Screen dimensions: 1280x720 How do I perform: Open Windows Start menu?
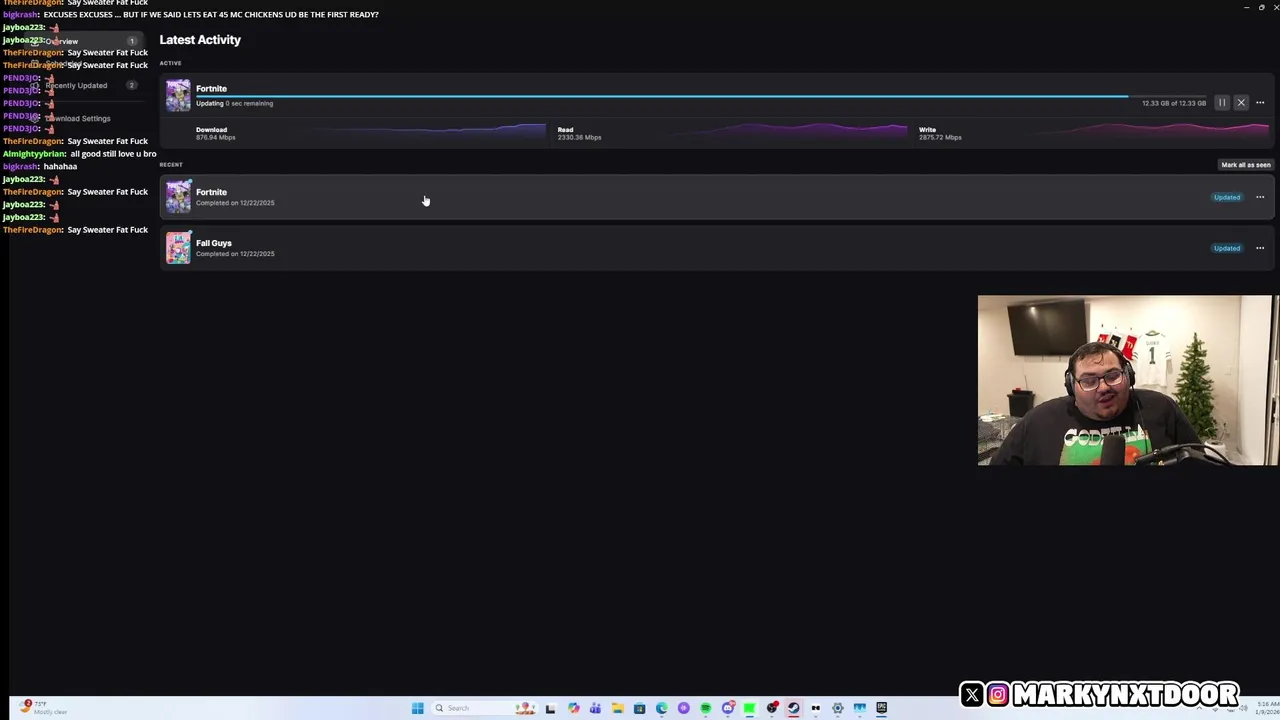coord(417,708)
